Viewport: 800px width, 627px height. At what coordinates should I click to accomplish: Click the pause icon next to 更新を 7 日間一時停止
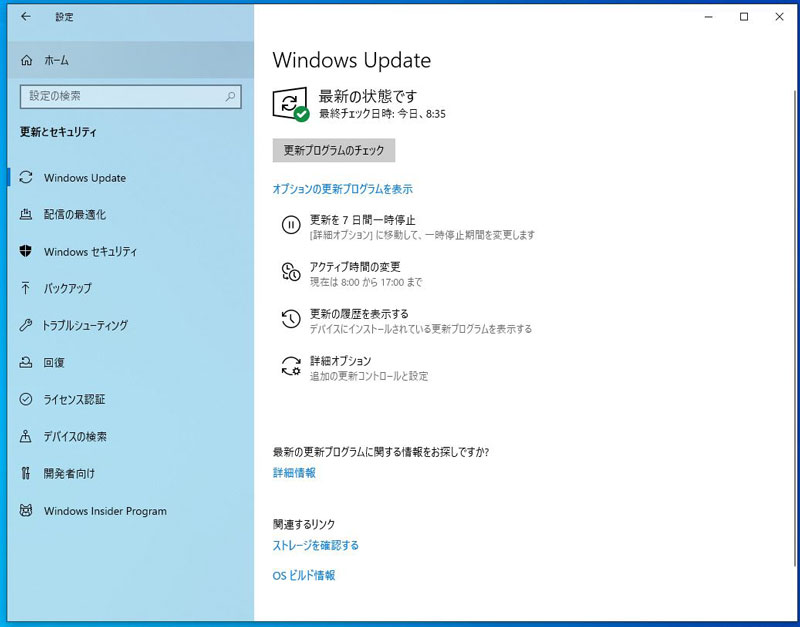[291, 225]
